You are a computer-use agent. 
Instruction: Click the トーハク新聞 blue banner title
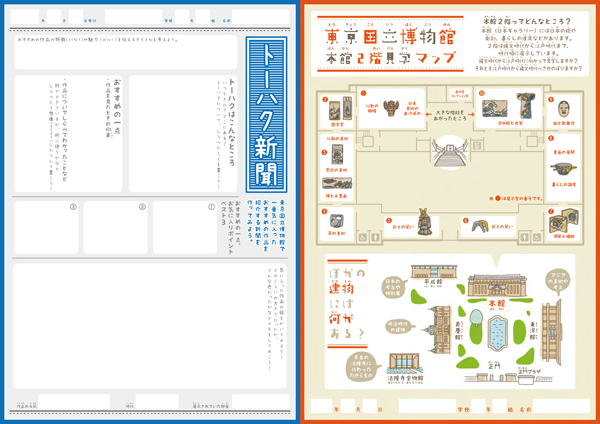[266, 114]
